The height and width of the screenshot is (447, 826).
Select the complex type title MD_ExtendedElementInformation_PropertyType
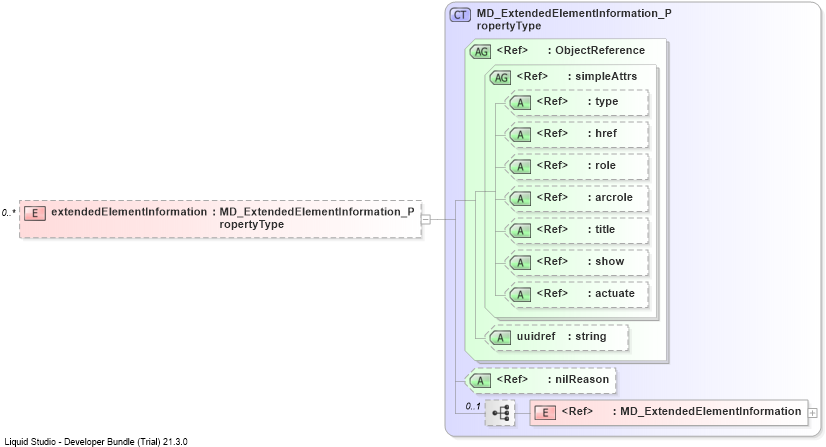point(574,19)
